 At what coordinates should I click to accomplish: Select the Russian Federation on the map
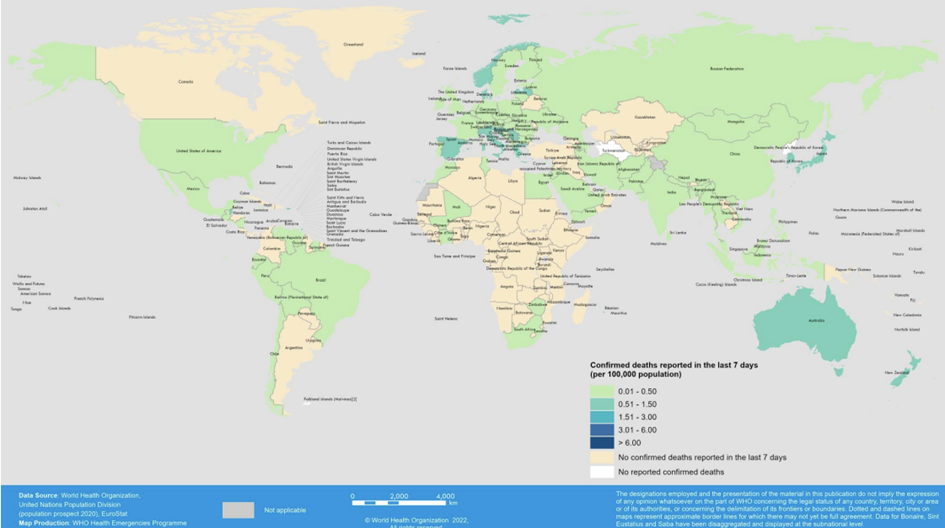pos(727,69)
